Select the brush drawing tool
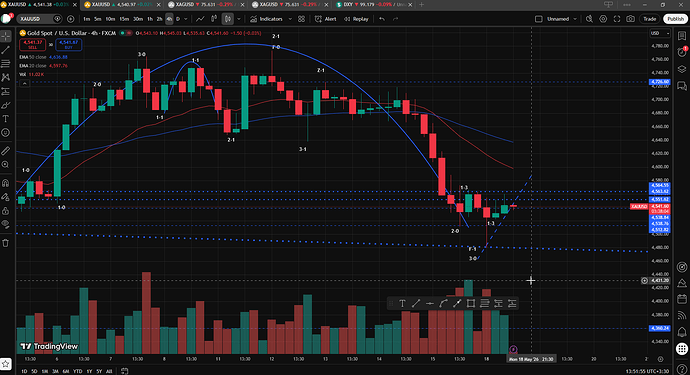Image resolution: width=690 pixels, height=375 pixels. coord(6,105)
